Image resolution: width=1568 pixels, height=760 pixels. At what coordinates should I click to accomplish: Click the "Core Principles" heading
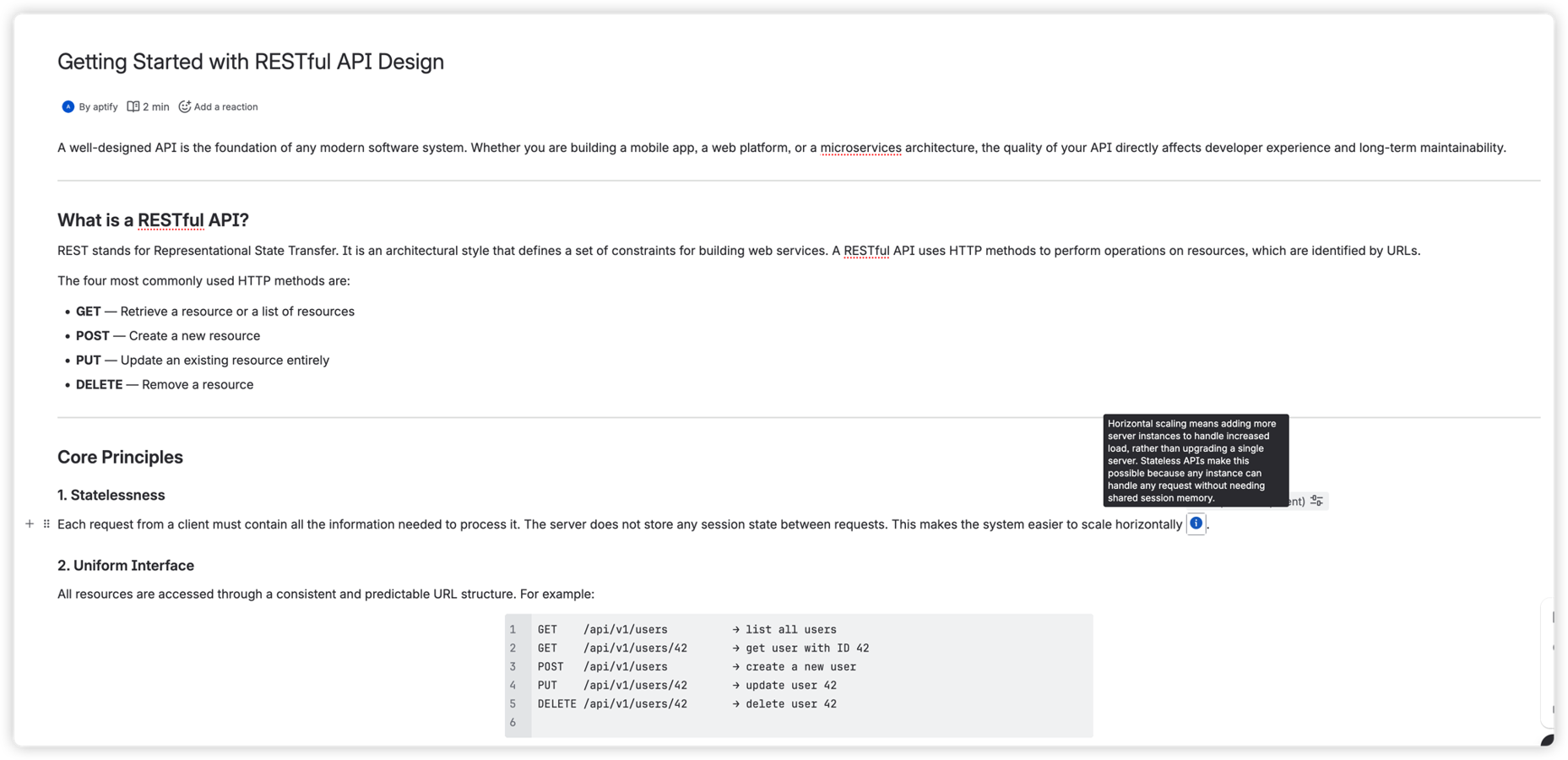click(119, 457)
